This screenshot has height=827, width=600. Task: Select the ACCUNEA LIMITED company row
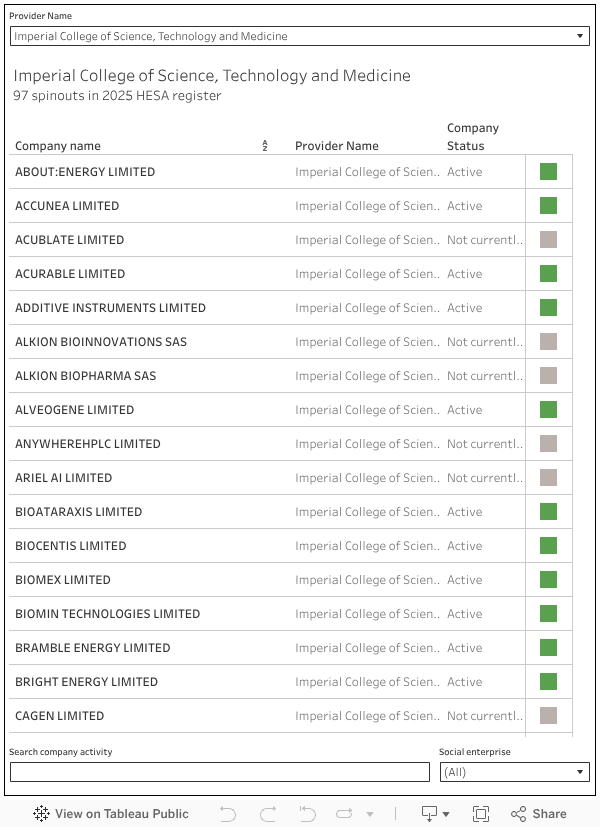pyautogui.click(x=67, y=206)
